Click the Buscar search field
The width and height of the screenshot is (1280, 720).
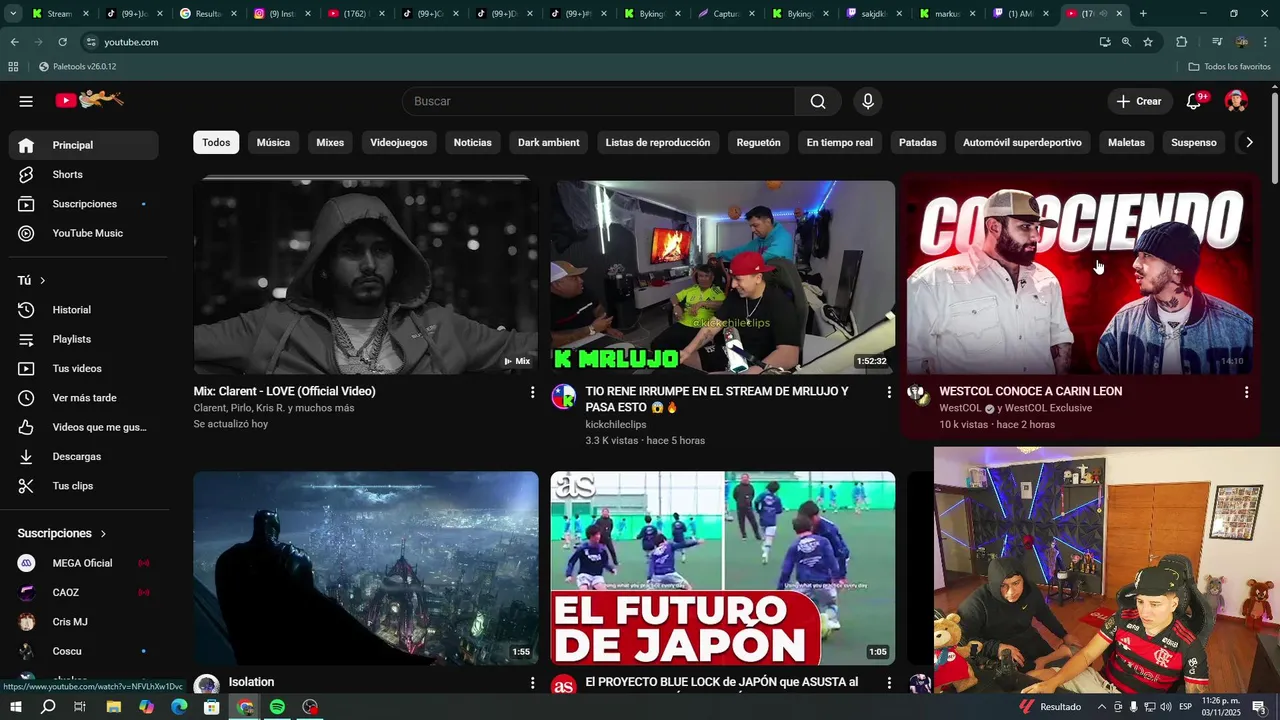599,101
